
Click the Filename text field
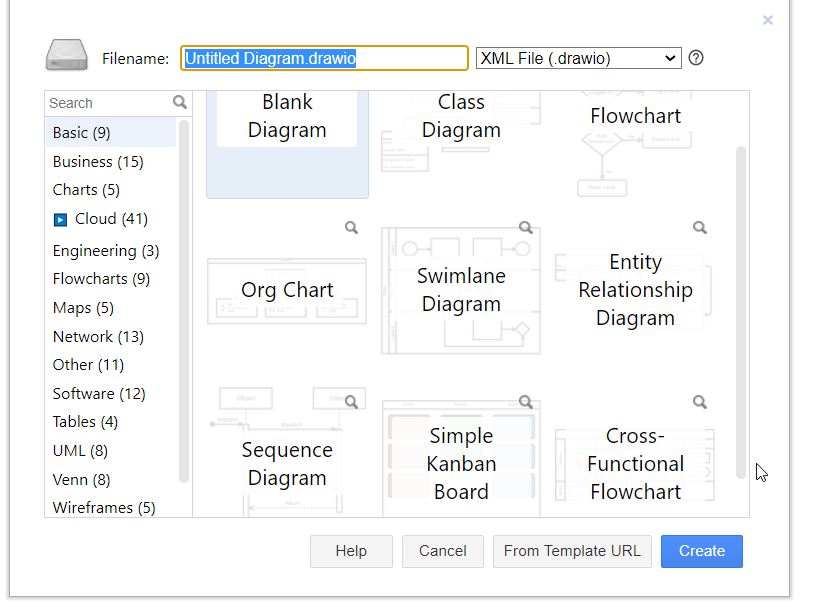pyautogui.click(x=324, y=58)
